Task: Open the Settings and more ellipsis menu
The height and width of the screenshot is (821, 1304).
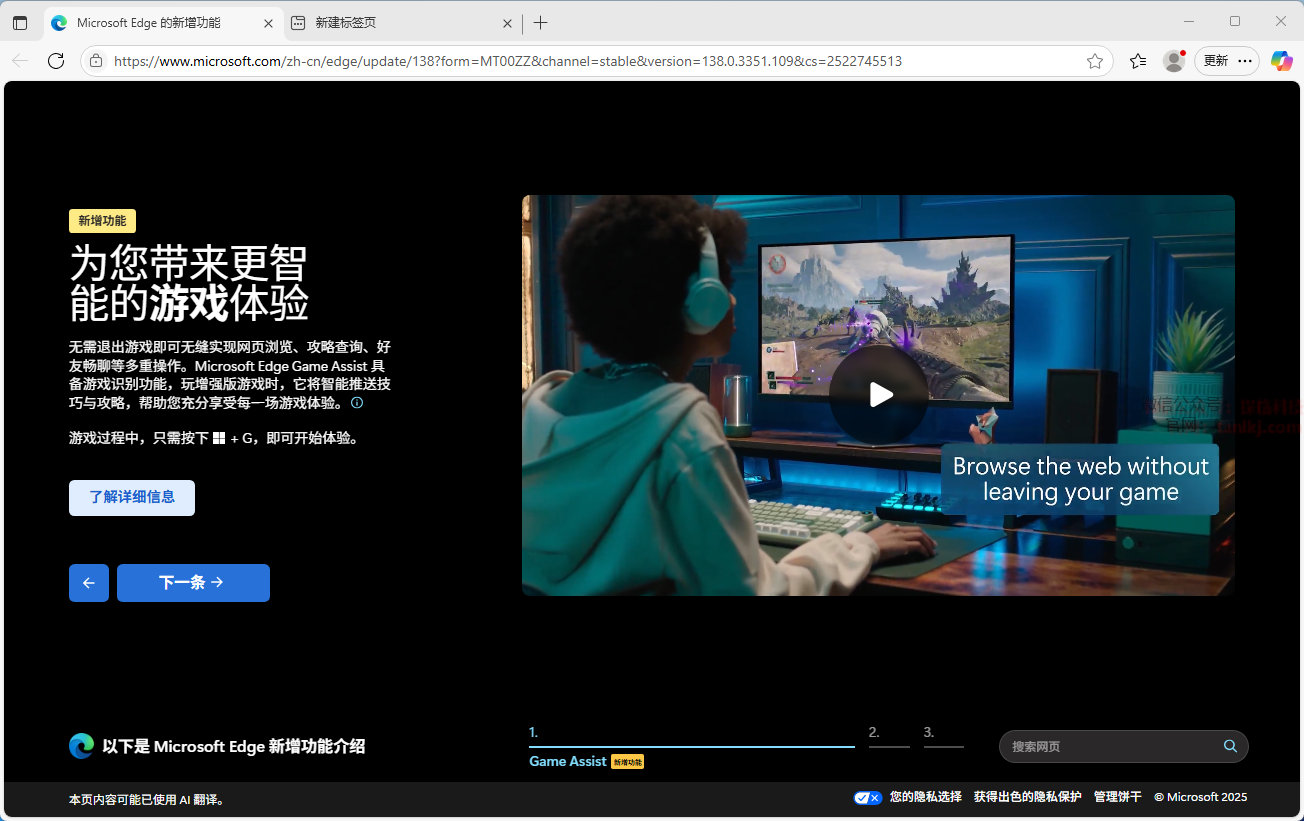Action: coord(1244,61)
